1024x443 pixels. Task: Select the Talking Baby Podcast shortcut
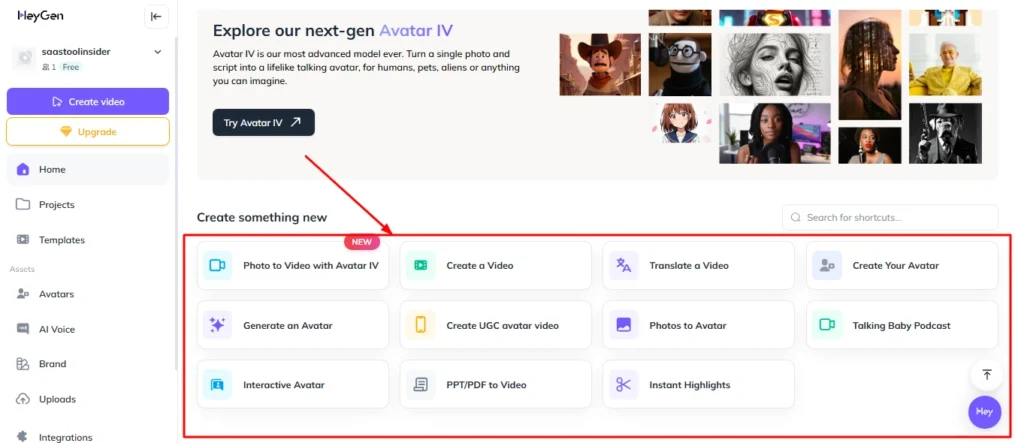[x=902, y=325]
